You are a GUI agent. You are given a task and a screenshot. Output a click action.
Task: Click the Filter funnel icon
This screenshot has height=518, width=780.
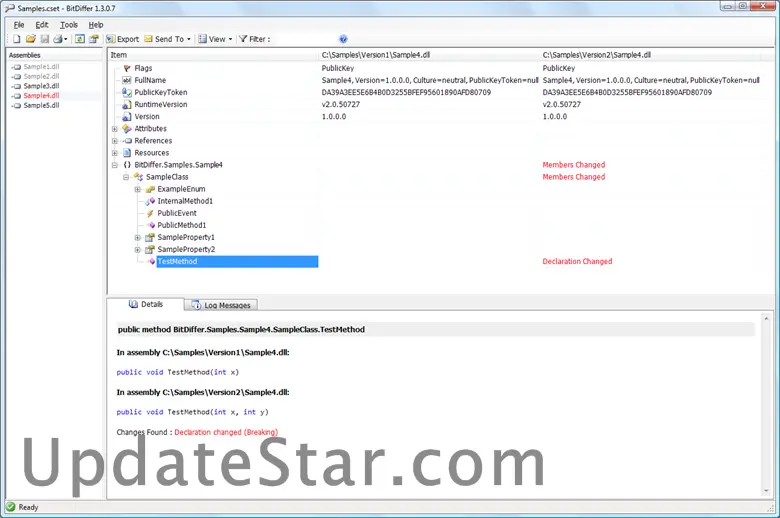pos(243,39)
